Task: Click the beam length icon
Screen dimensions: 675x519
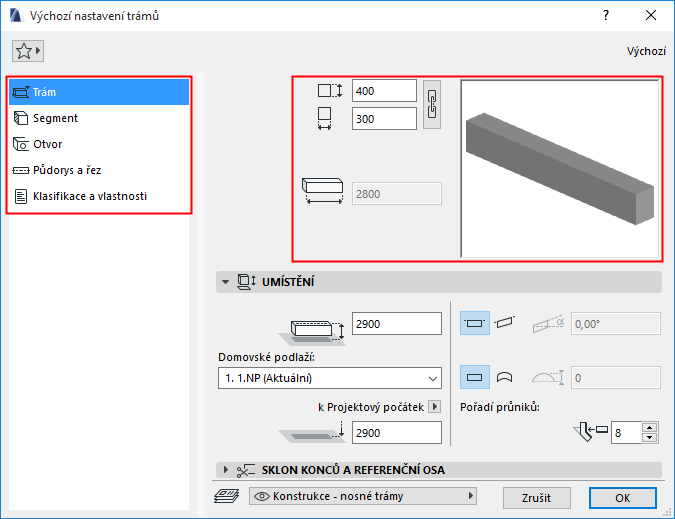Action: [322, 191]
